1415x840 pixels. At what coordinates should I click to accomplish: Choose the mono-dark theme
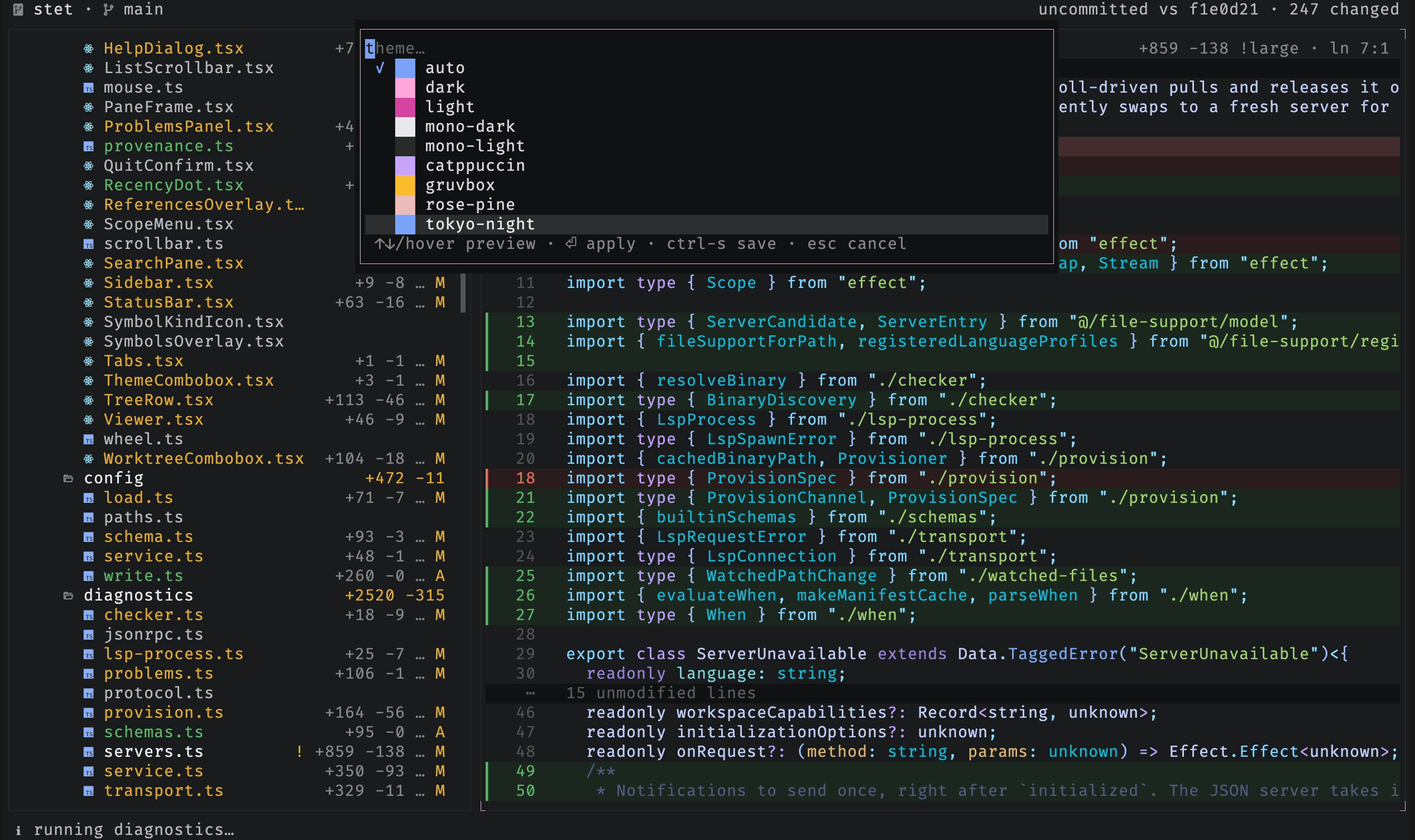(x=706, y=127)
